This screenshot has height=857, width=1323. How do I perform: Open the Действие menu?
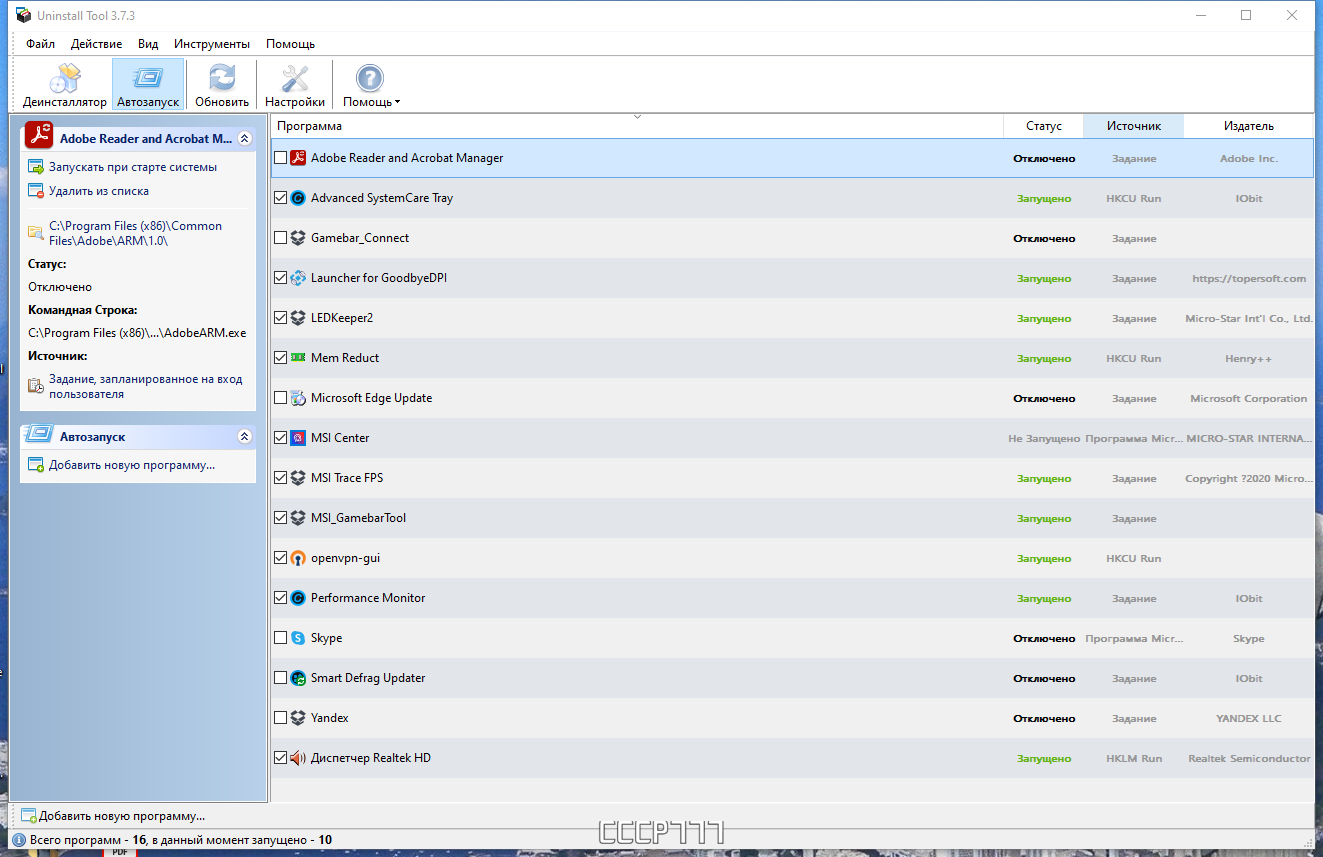click(x=96, y=44)
